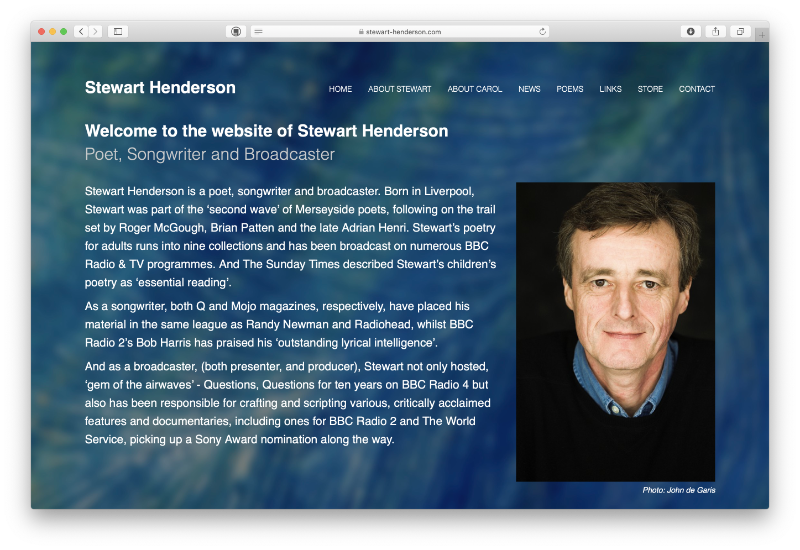
Task: Open the ABOUT CAROL page
Action: click(474, 89)
